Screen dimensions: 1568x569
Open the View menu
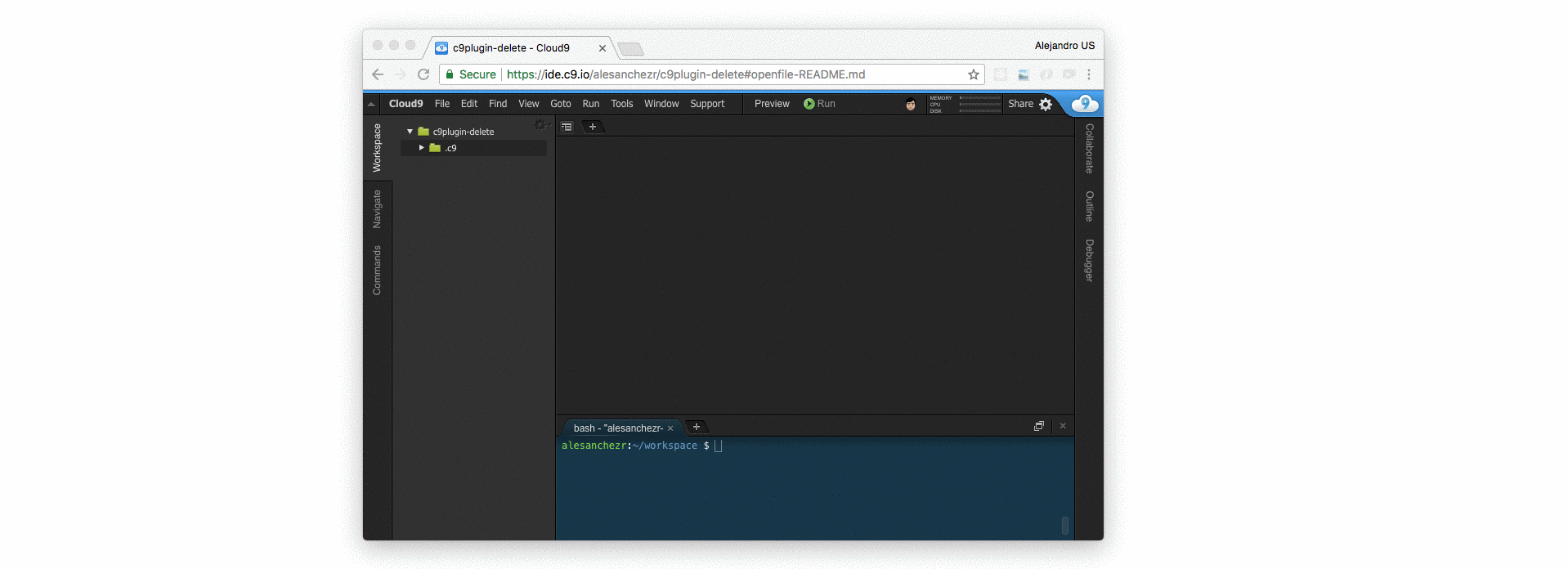click(529, 104)
